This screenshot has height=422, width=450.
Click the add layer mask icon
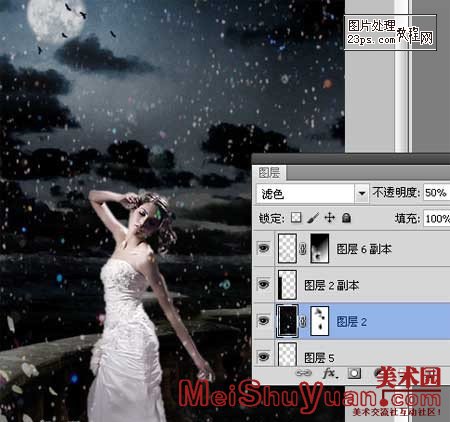[354, 373]
